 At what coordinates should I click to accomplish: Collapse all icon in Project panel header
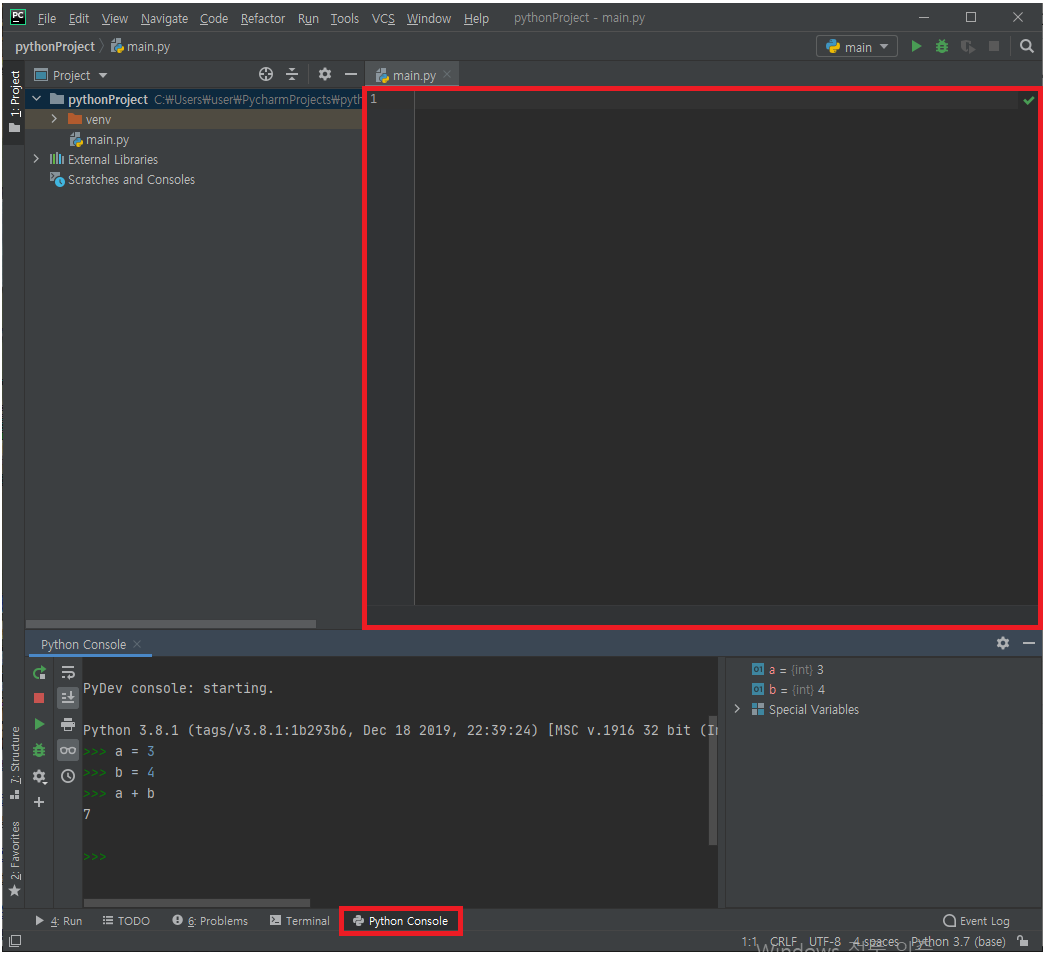pos(292,75)
